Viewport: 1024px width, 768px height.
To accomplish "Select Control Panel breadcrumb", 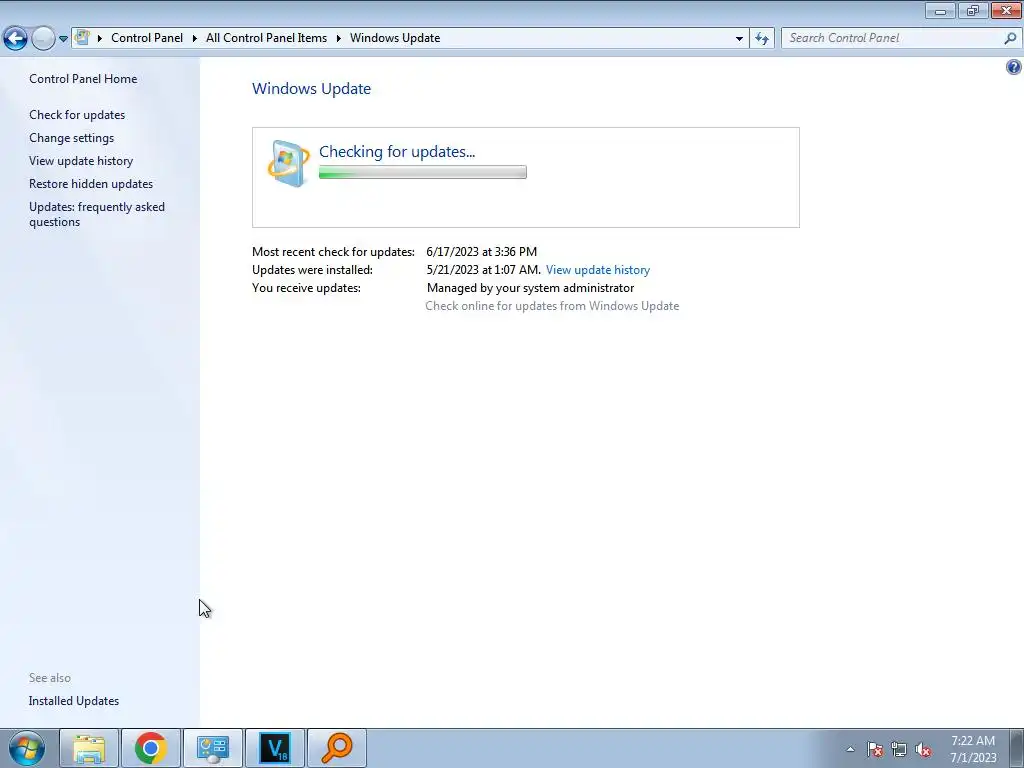I will pos(147,38).
